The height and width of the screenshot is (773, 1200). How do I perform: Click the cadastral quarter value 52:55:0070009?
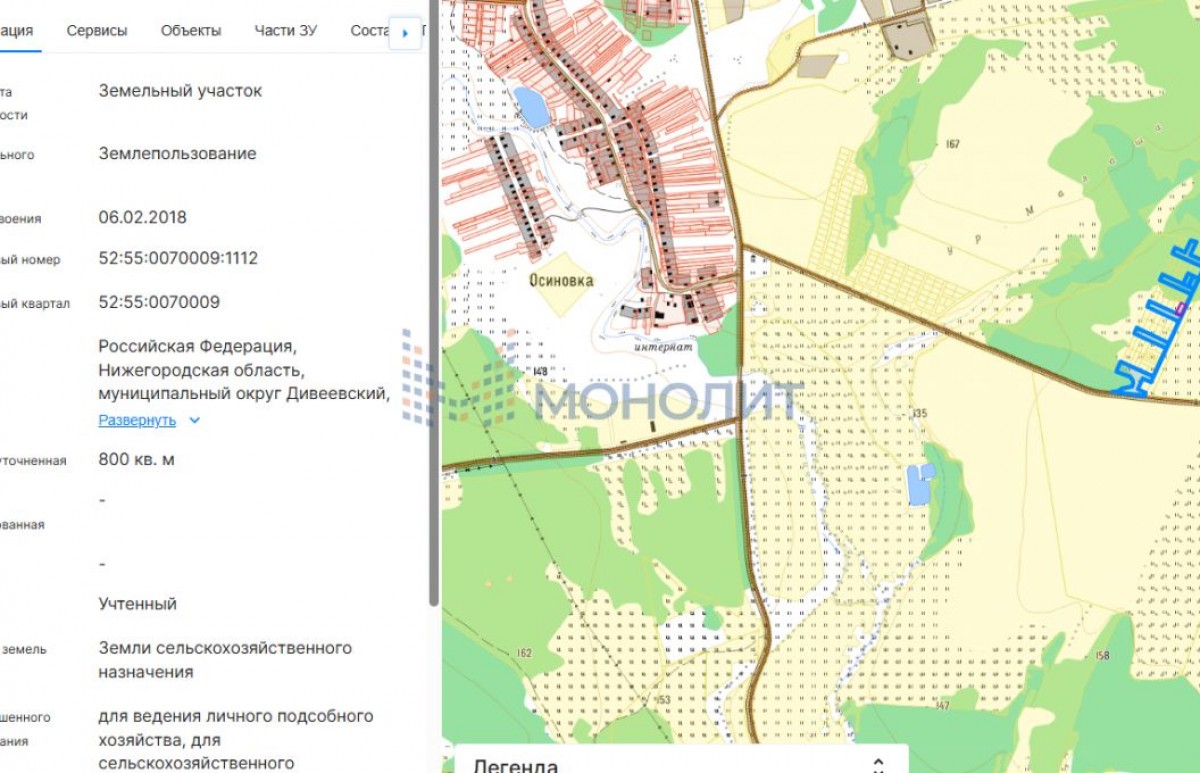[159, 302]
